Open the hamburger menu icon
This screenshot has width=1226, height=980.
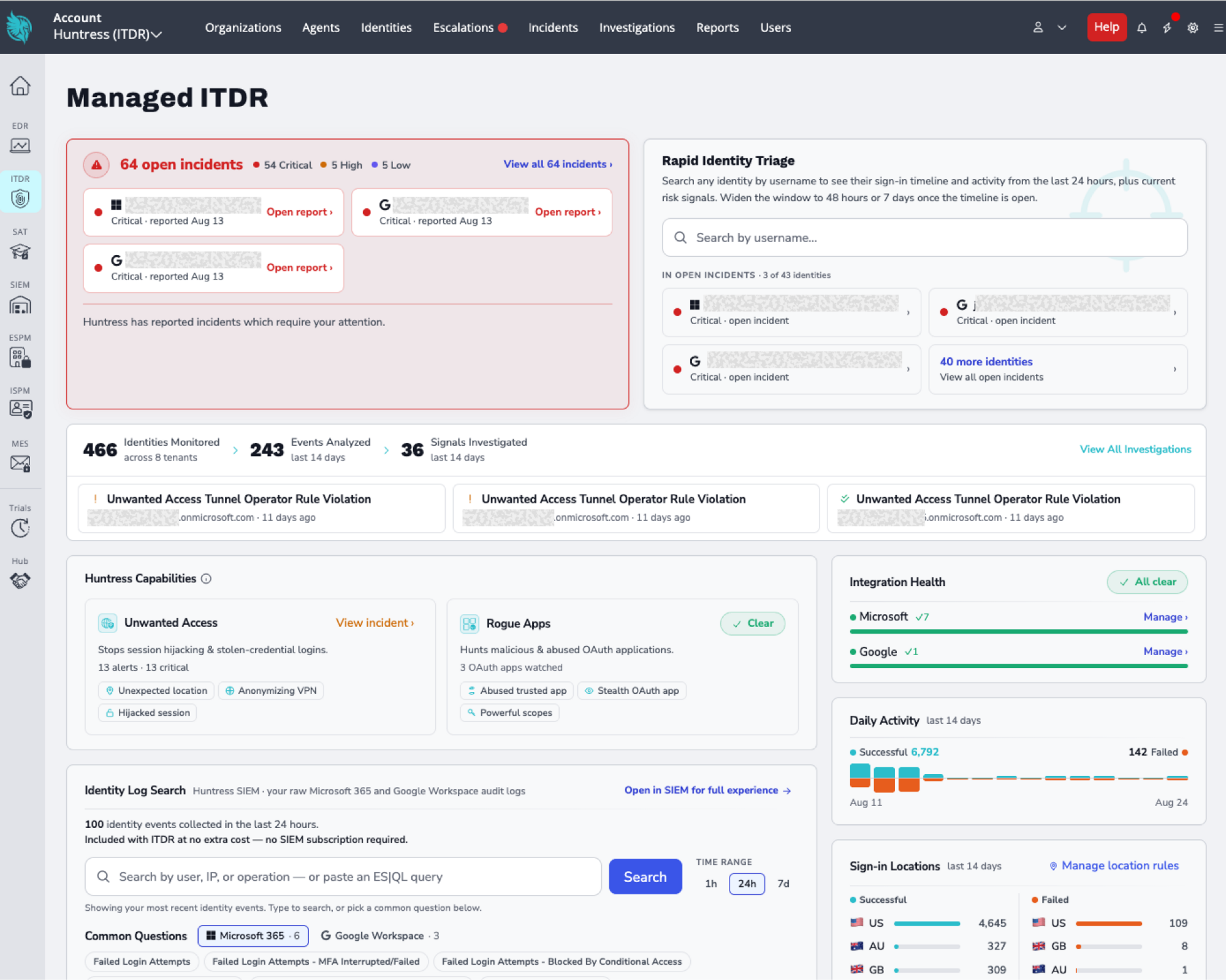(x=1218, y=28)
